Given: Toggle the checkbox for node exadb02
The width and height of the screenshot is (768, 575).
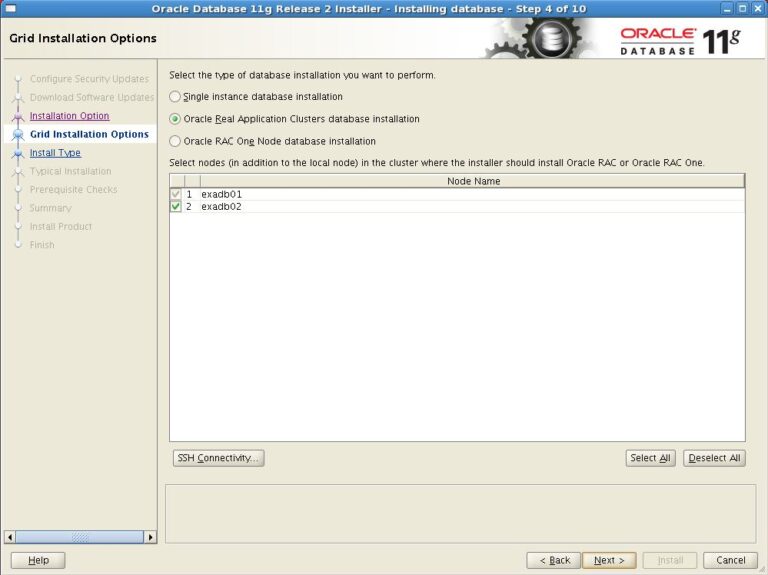Looking at the screenshot, I should [x=176, y=206].
